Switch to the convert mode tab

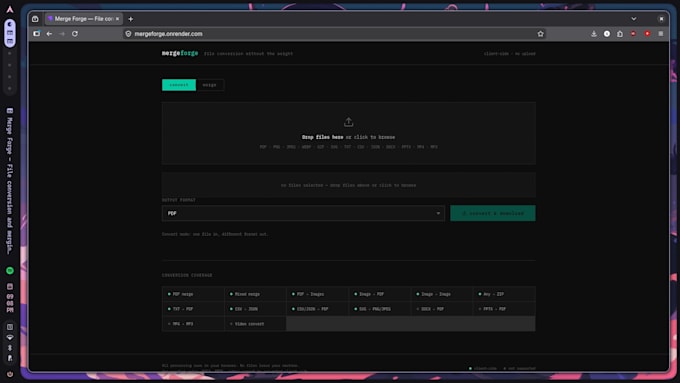(179, 85)
